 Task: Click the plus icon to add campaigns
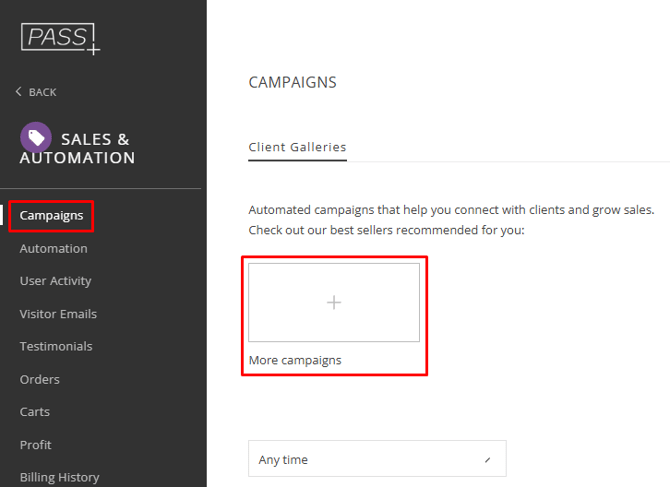pos(334,302)
